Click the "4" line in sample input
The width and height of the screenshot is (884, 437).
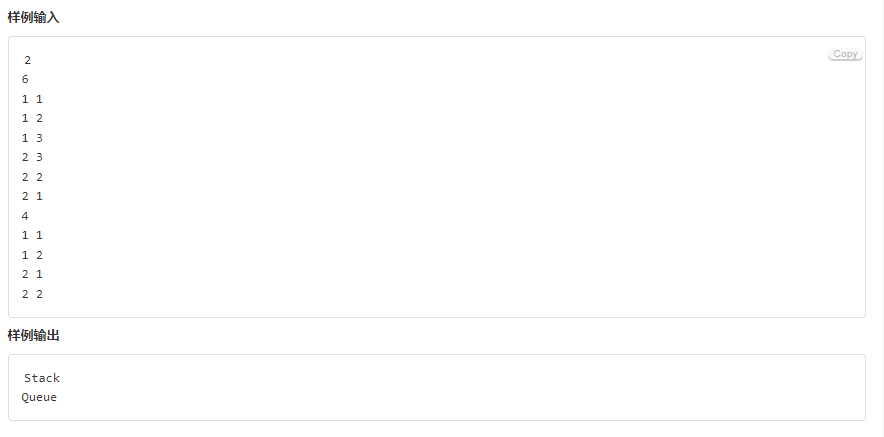coord(25,216)
